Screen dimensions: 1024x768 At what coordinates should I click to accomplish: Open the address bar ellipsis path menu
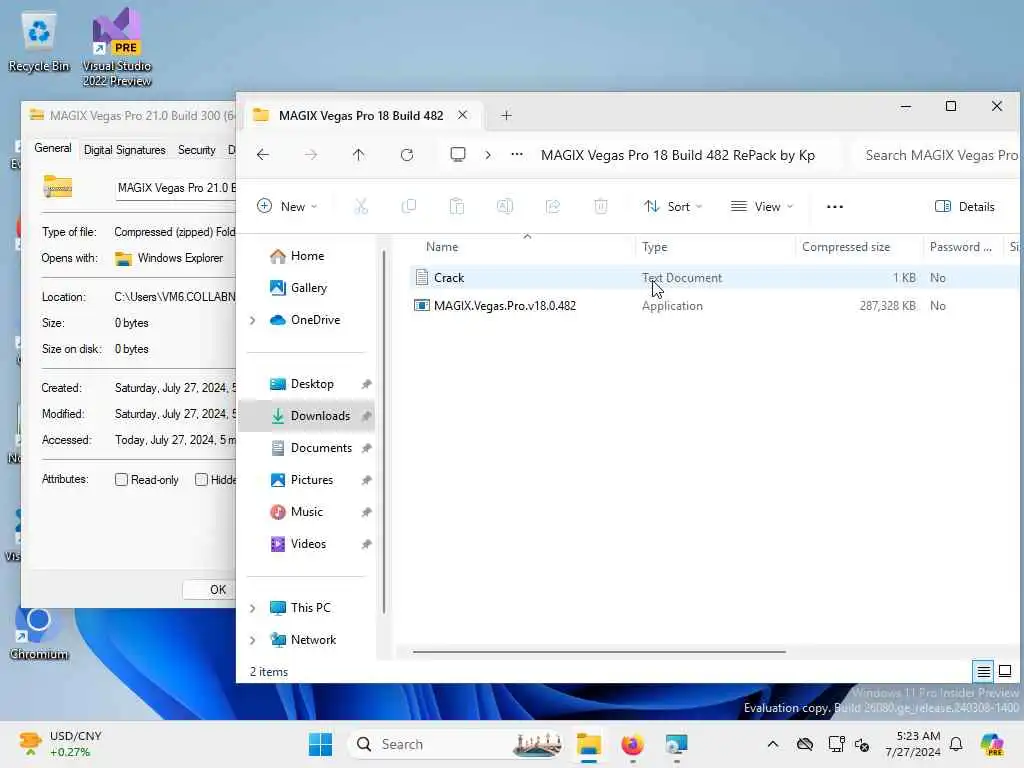pyautogui.click(x=517, y=155)
